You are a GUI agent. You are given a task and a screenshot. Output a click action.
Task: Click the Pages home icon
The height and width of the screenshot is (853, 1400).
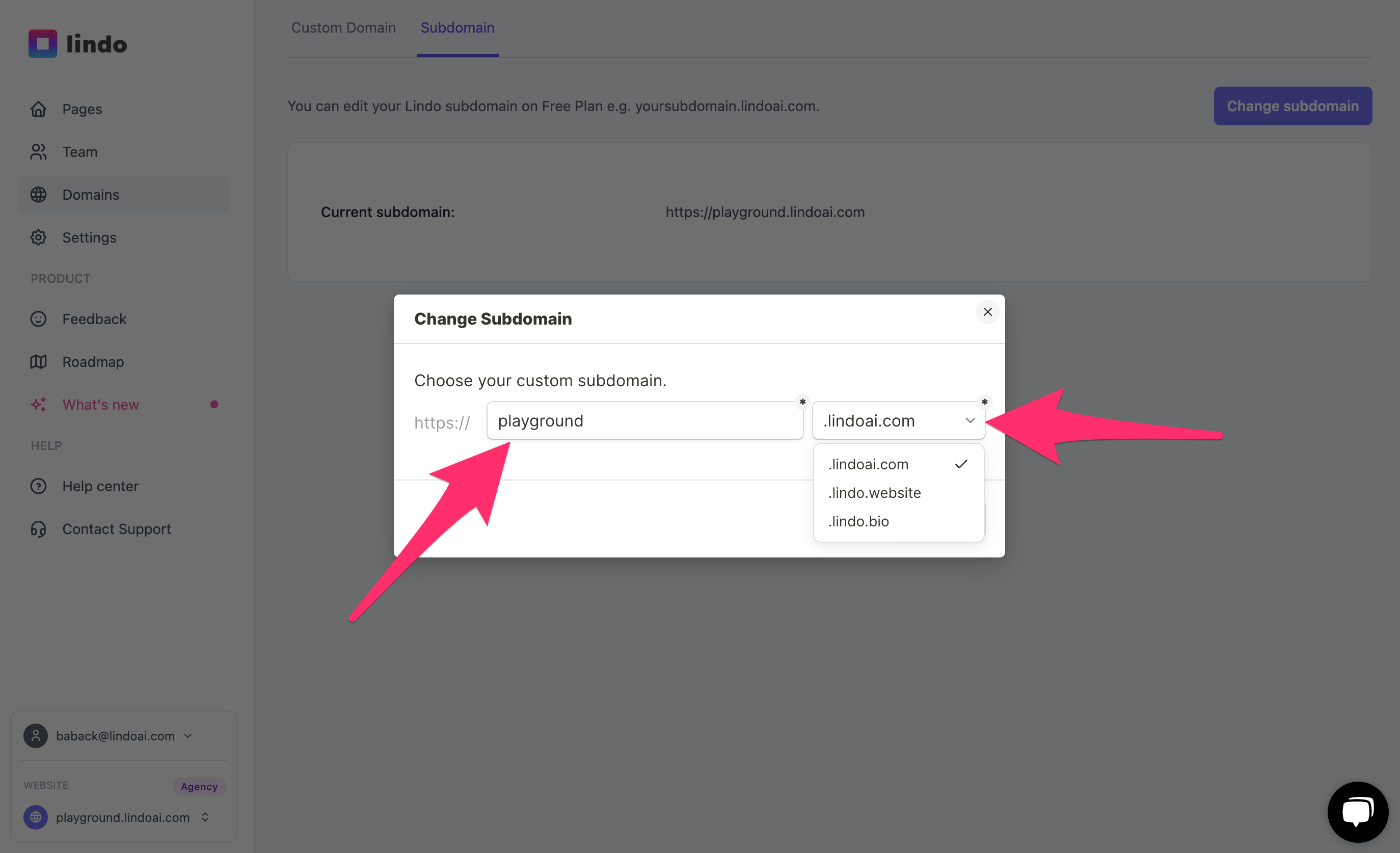[x=38, y=109]
